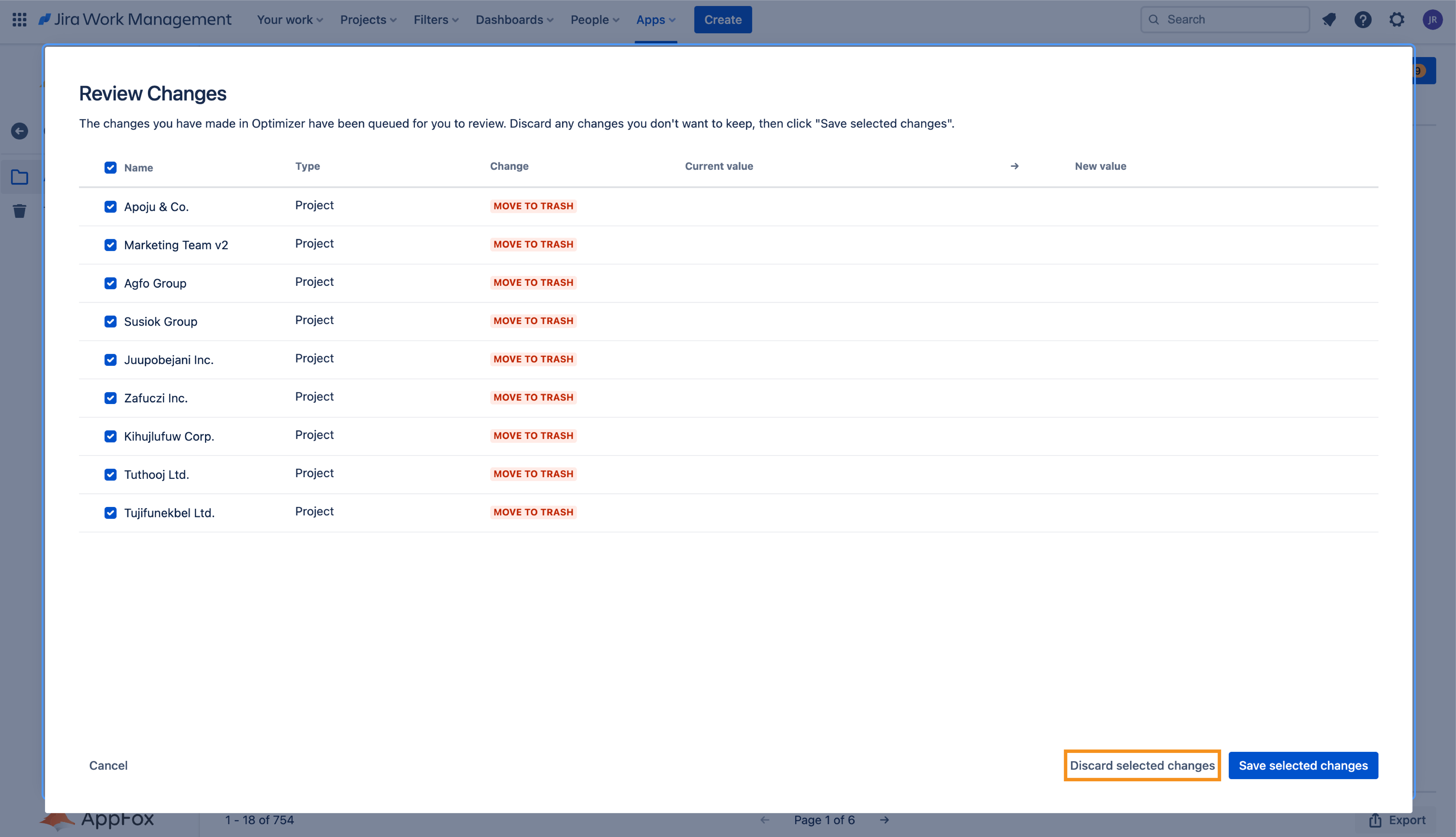1456x837 pixels.
Task: Click Save selected changes button
Action: click(1303, 765)
